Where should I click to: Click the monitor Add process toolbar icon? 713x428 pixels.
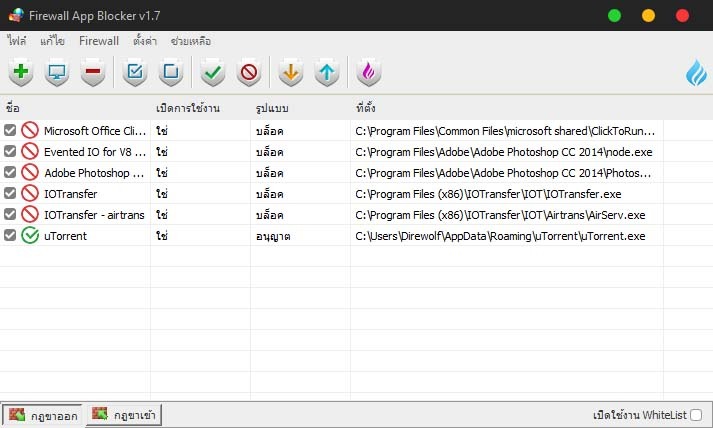[x=57, y=71]
